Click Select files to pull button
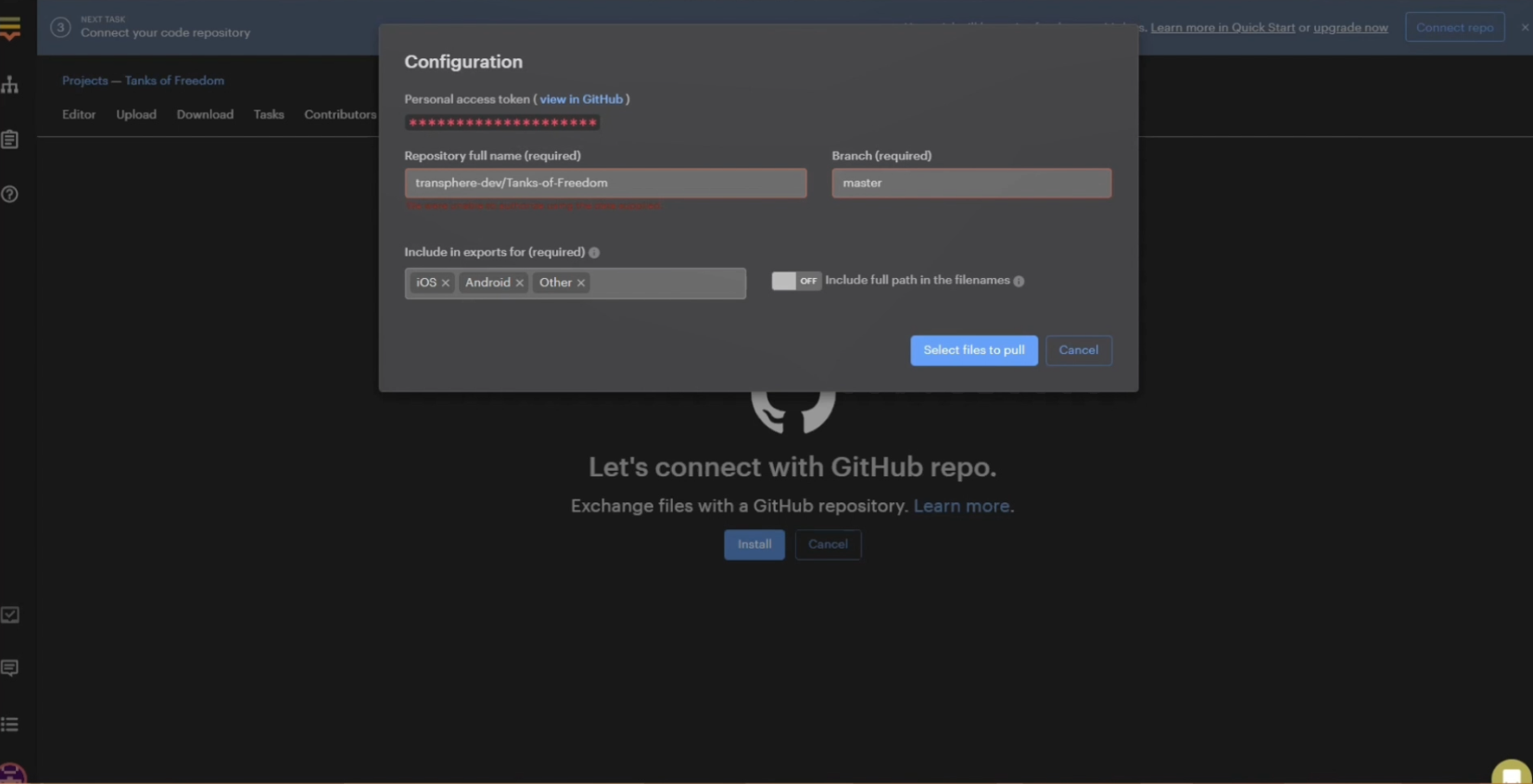This screenshot has width=1533, height=784. (974, 350)
